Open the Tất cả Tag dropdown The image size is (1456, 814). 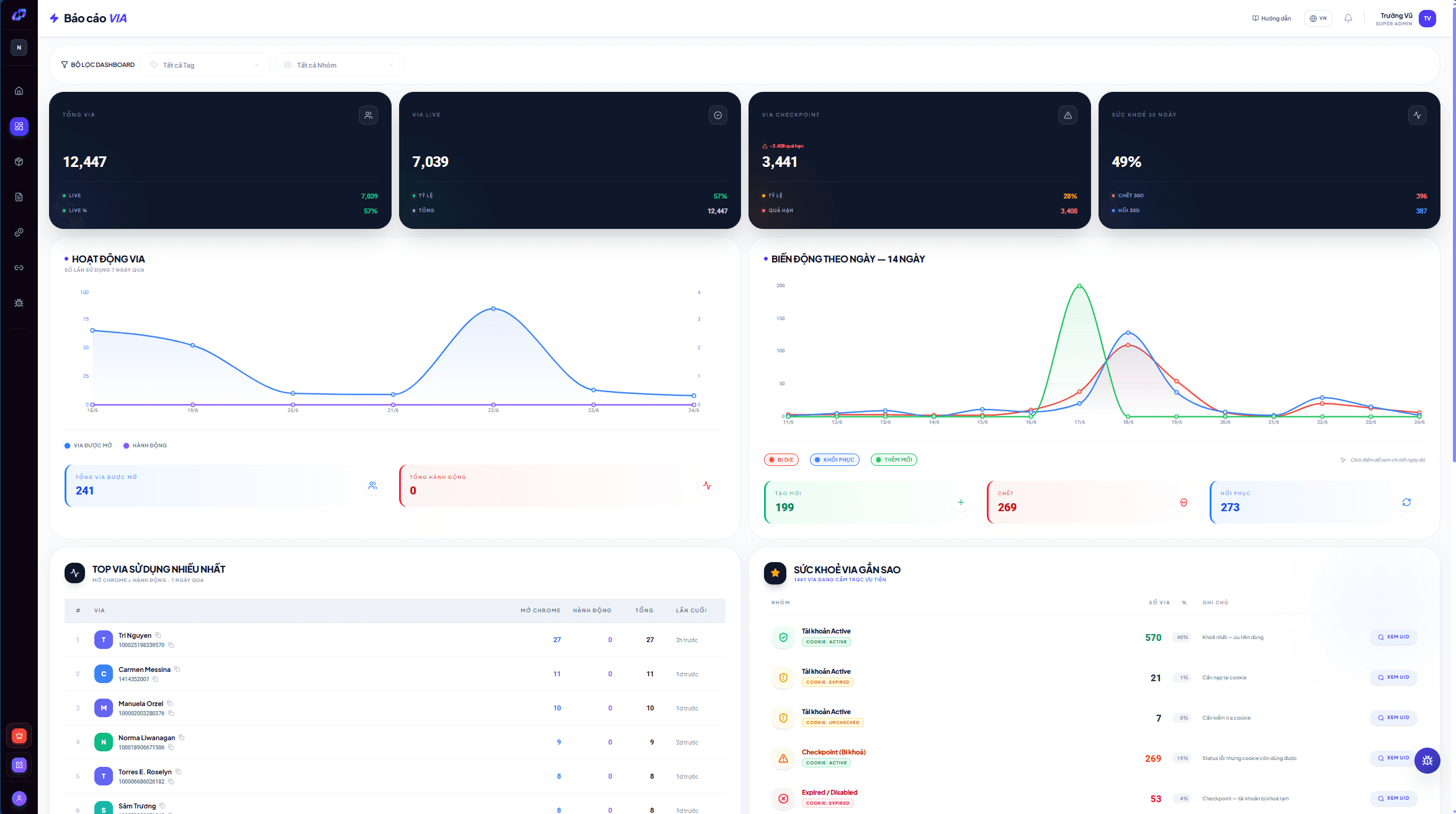point(205,65)
